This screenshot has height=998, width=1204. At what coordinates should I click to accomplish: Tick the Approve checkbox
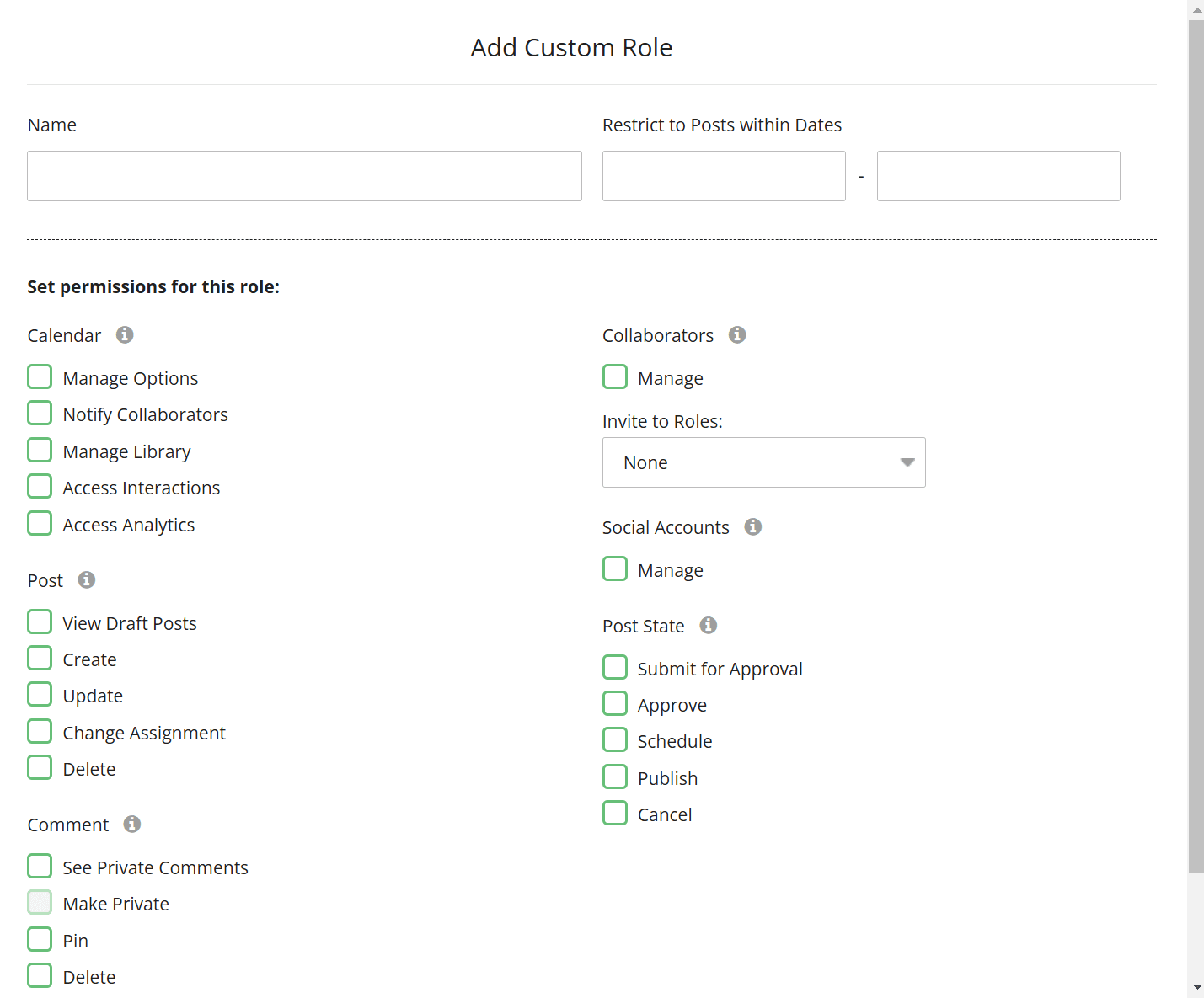click(x=615, y=703)
